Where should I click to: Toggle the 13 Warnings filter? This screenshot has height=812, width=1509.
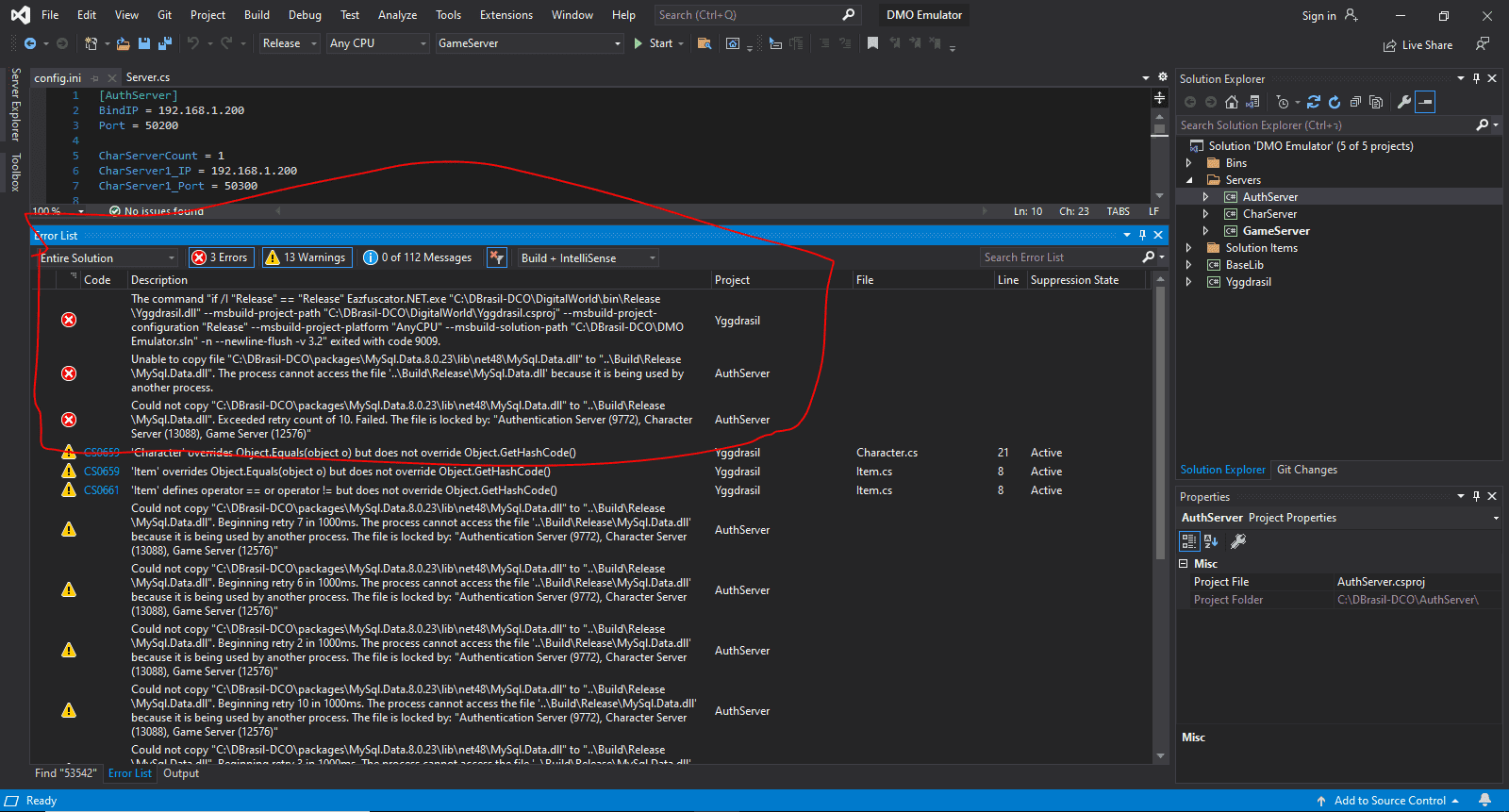point(306,257)
